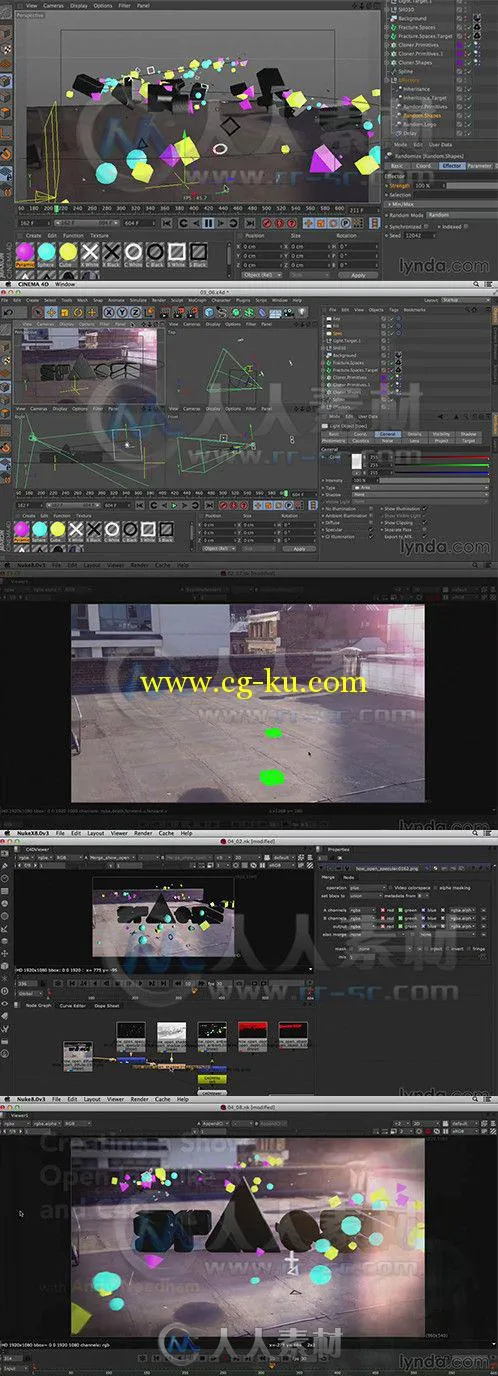Toggle Random.Shapes enable checkmark in top Cinema 4D panel
Image resolution: width=498 pixels, height=1376 pixels.
point(468,116)
